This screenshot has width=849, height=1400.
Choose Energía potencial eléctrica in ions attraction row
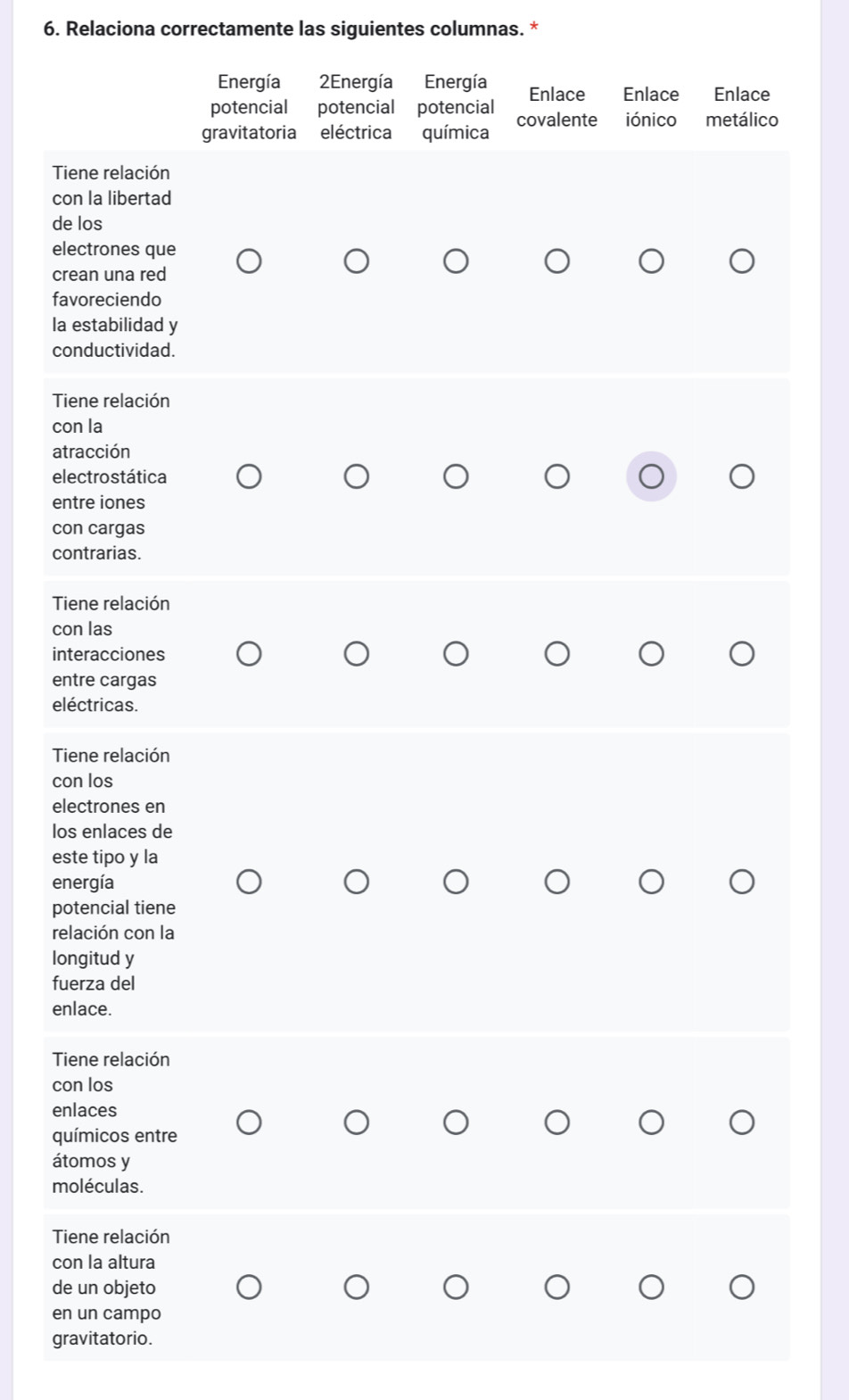pyautogui.click(x=356, y=476)
